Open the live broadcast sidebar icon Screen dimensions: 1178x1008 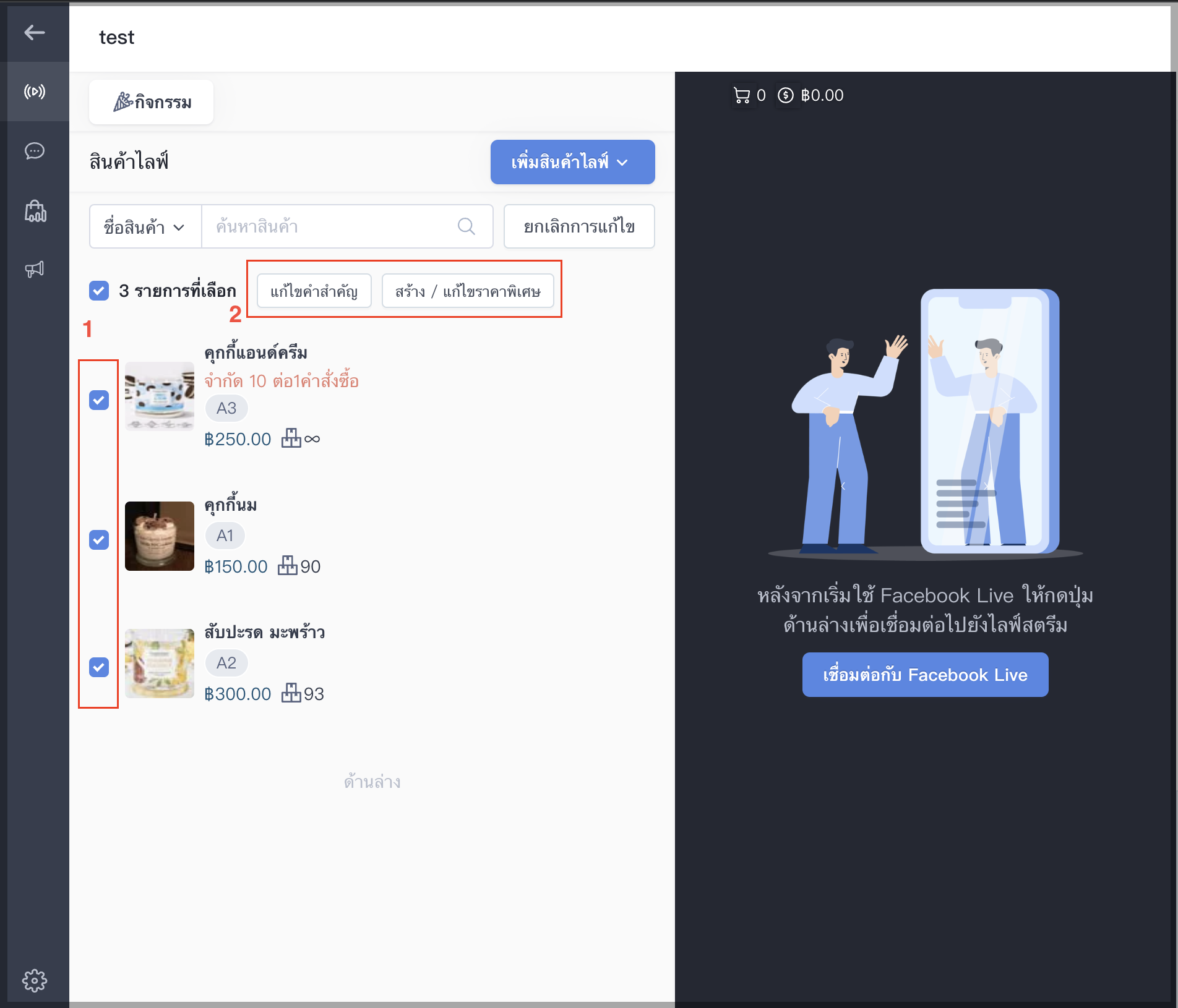[x=35, y=92]
